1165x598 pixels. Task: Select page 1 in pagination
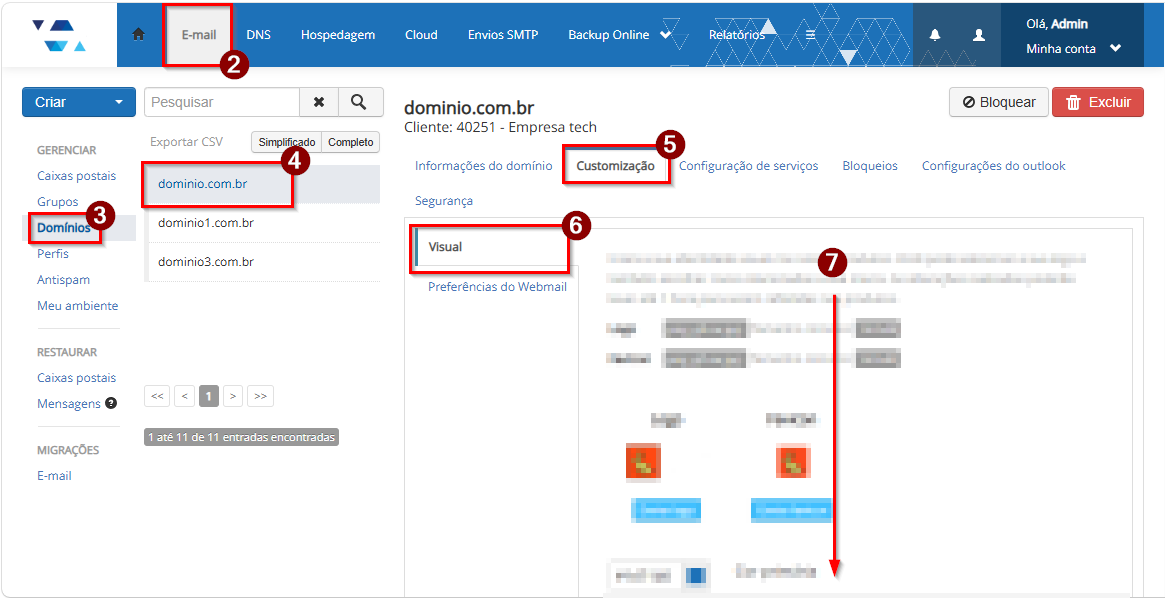tap(209, 397)
